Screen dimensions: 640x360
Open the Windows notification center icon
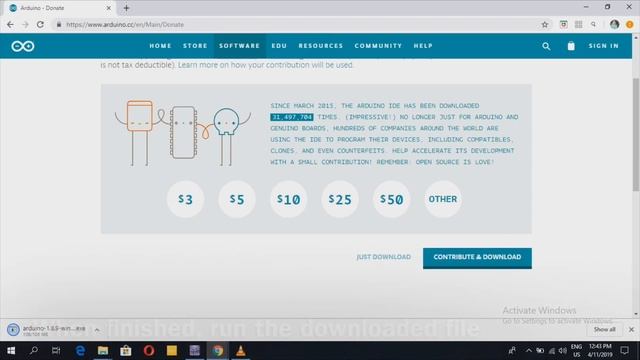click(x=624, y=351)
